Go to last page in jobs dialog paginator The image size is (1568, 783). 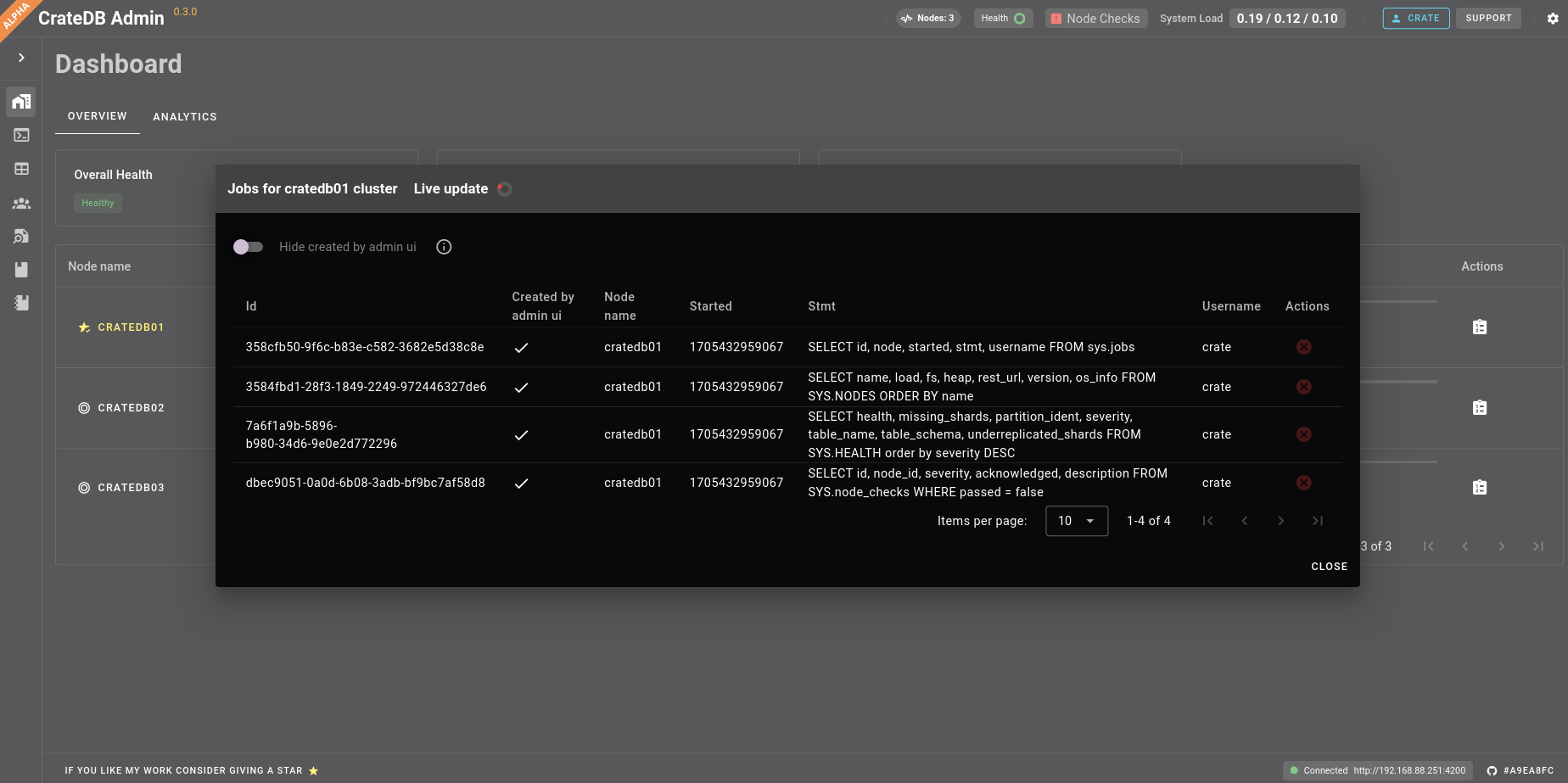[1318, 521]
